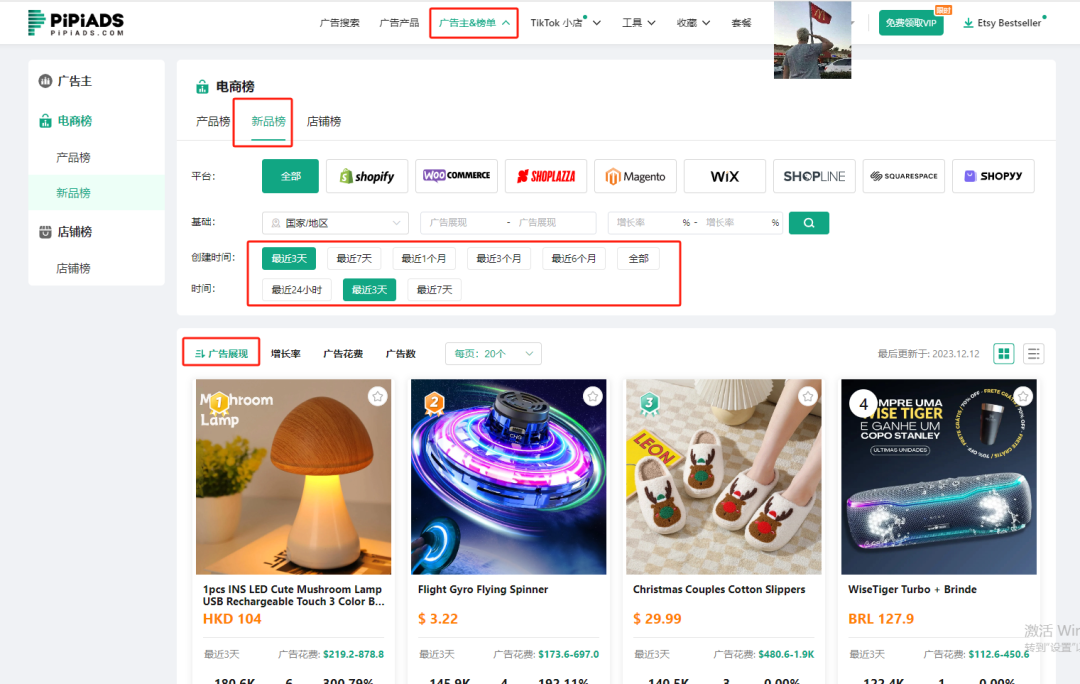Screen dimensions: 1080x684
Task: Open 广告搜索 in top navigation
Action: tap(340, 23)
